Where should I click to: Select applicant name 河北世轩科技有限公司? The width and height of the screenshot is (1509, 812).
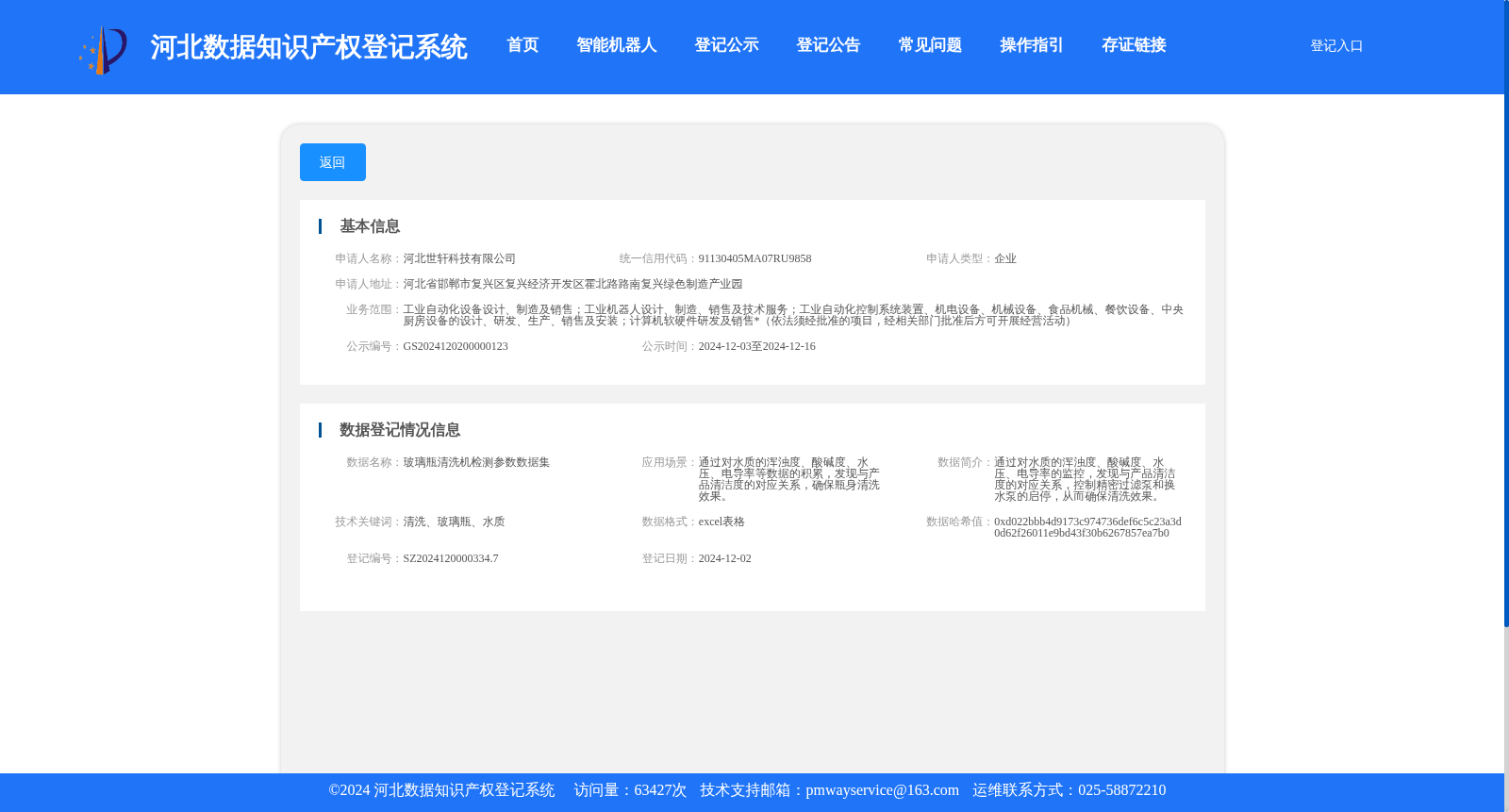459,258
